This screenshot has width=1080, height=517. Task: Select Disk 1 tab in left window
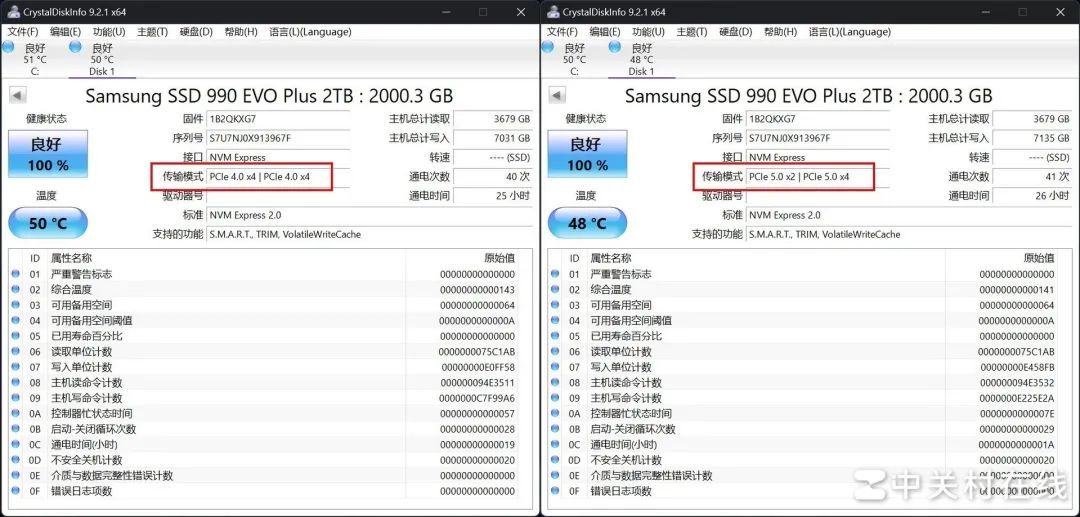tap(102, 59)
